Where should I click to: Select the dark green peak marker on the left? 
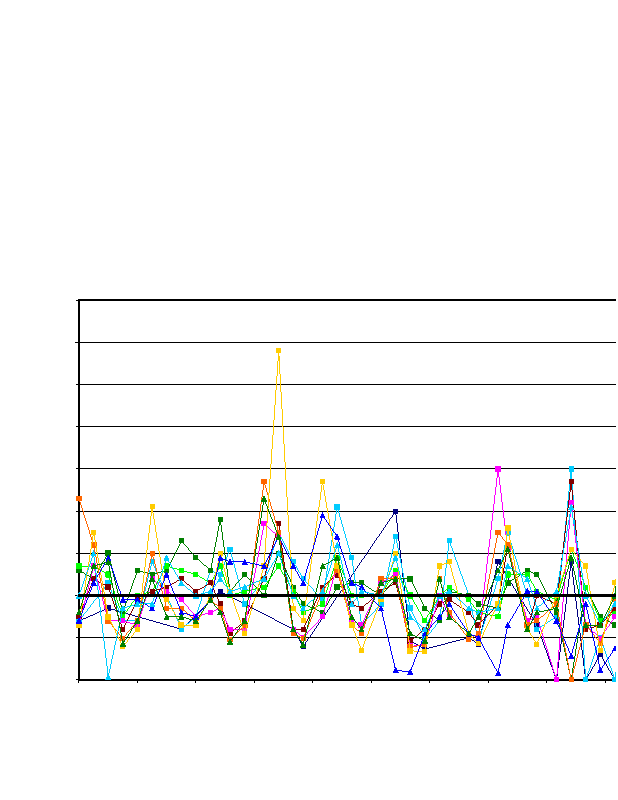click(220, 520)
